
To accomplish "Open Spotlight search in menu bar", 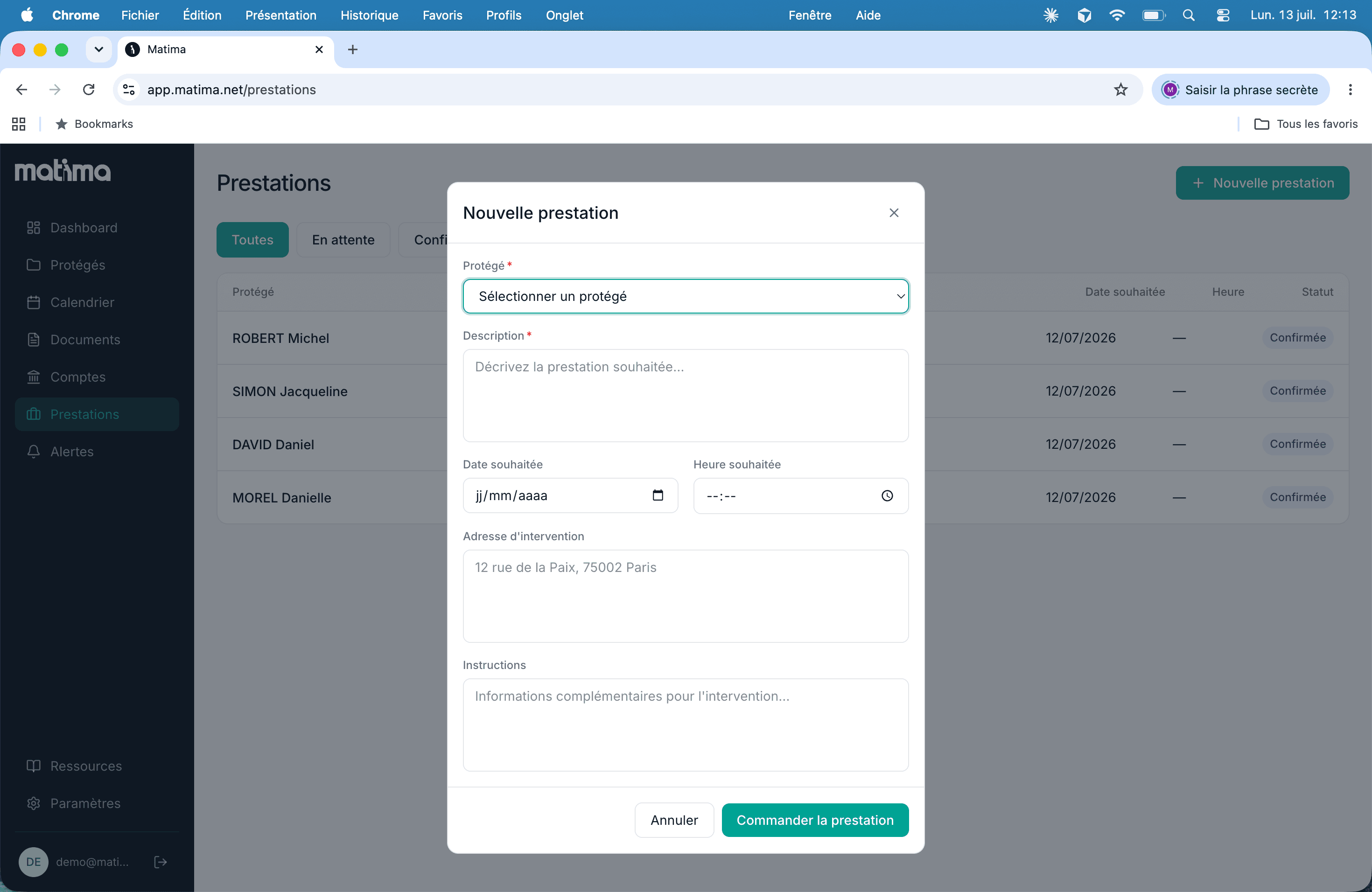I will pos(1188,15).
